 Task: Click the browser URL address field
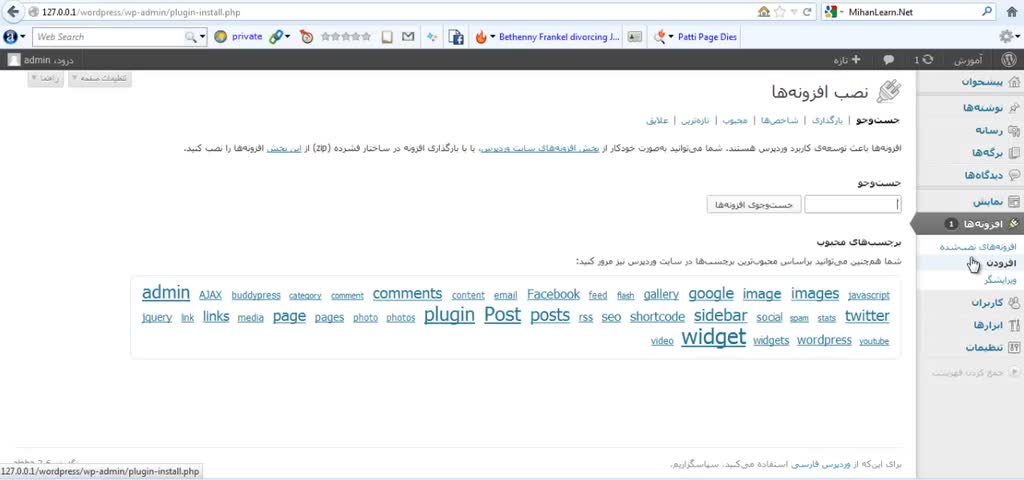(392, 12)
